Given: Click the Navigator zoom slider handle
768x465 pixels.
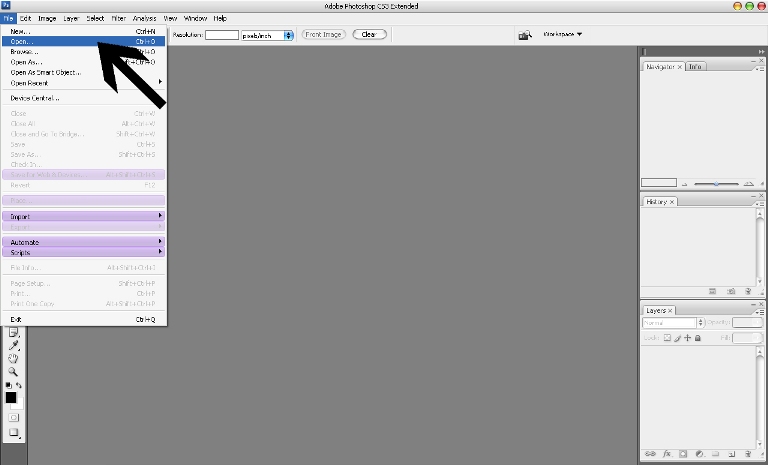Looking at the screenshot, I should [x=716, y=184].
